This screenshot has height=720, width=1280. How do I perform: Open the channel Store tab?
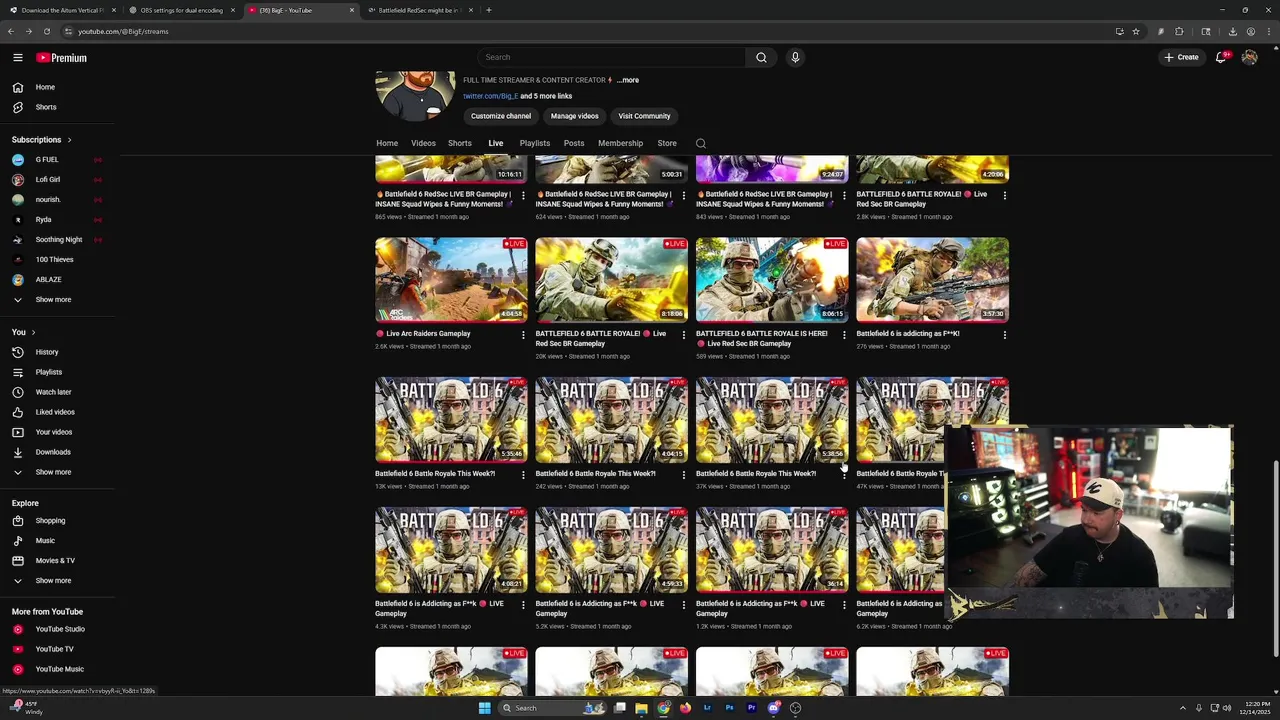(x=667, y=143)
